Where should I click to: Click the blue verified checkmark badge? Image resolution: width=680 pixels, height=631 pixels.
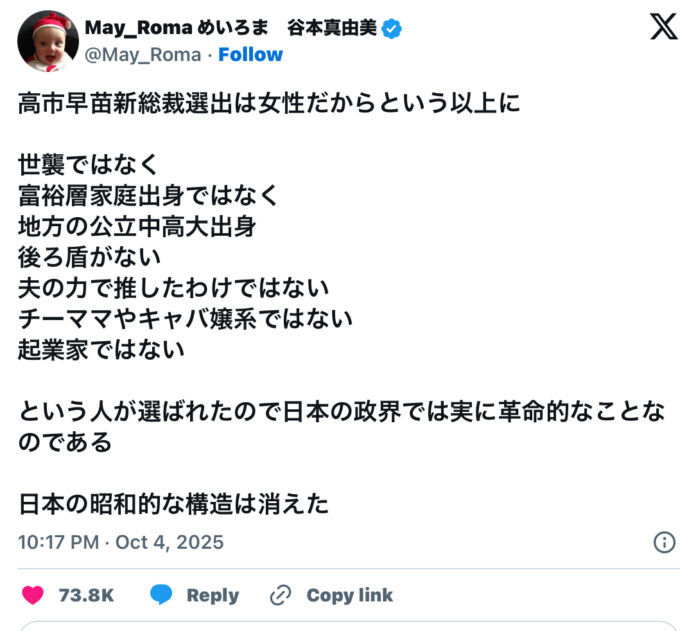(x=393, y=29)
